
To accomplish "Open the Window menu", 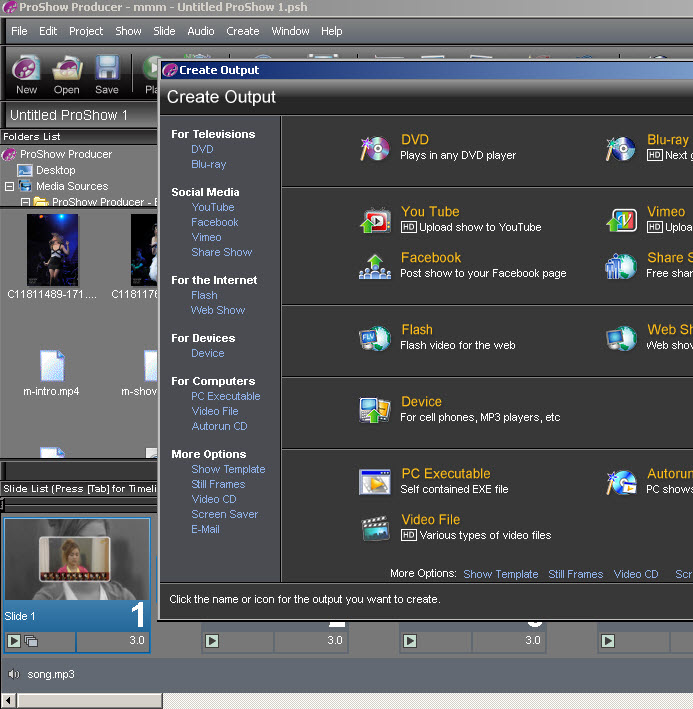I will (290, 31).
